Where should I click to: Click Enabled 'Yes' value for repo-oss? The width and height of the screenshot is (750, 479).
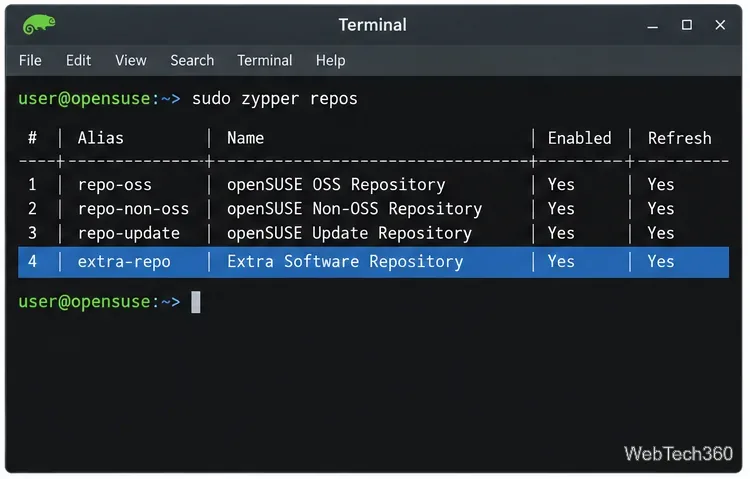pyautogui.click(x=561, y=185)
